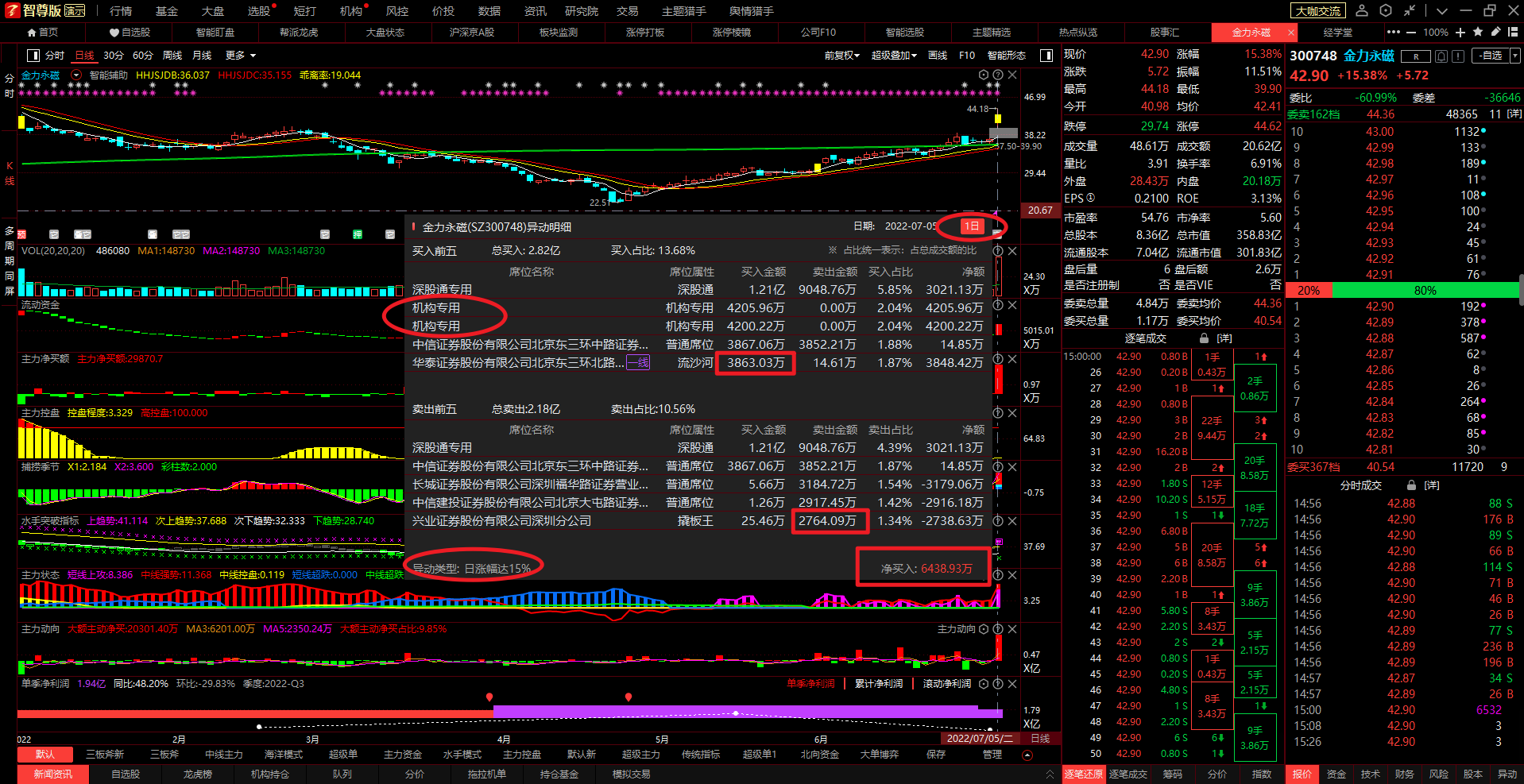Click the 大咖交流 button

pos(1318,11)
